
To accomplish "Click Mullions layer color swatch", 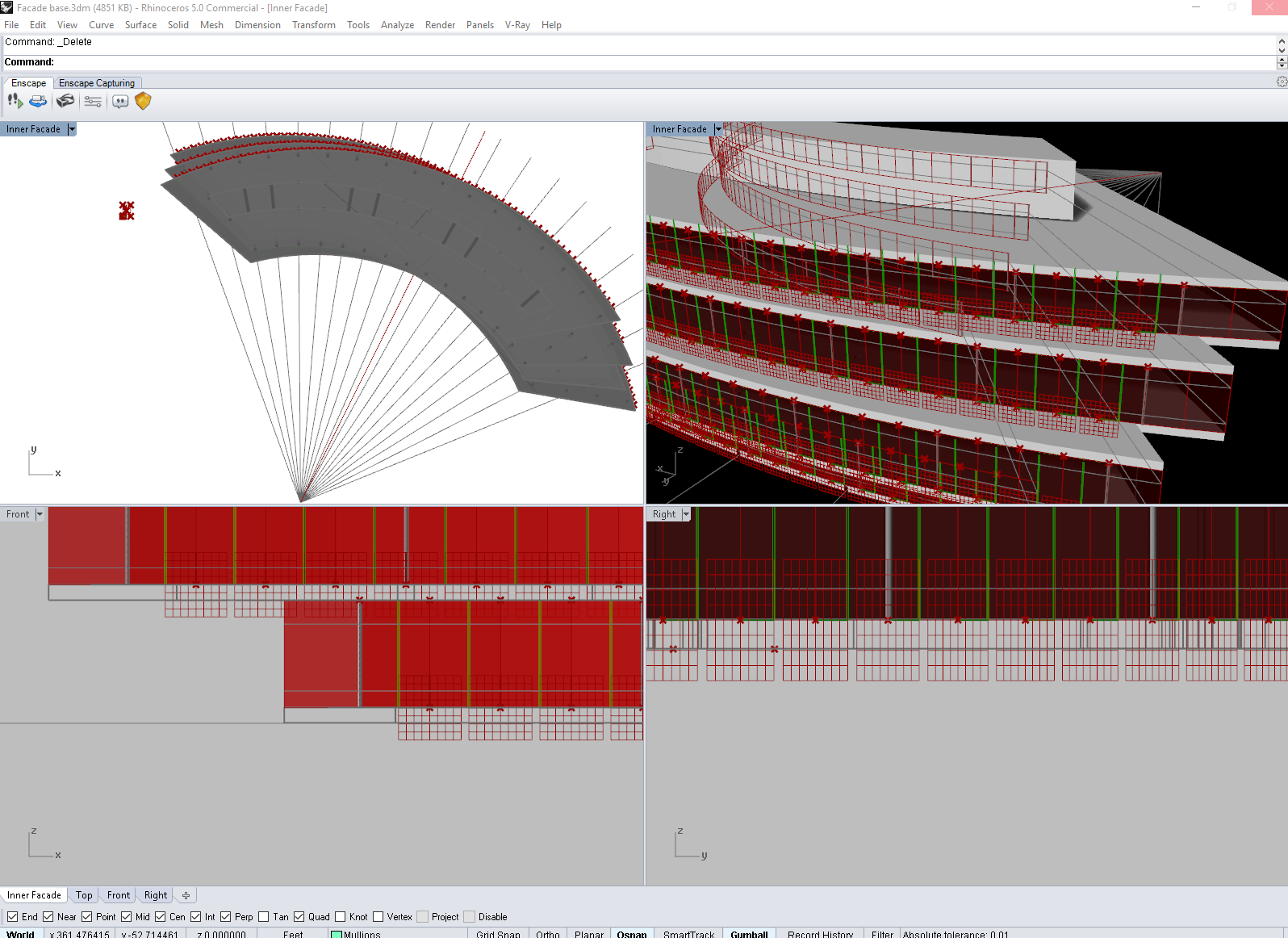I will click(x=337, y=935).
